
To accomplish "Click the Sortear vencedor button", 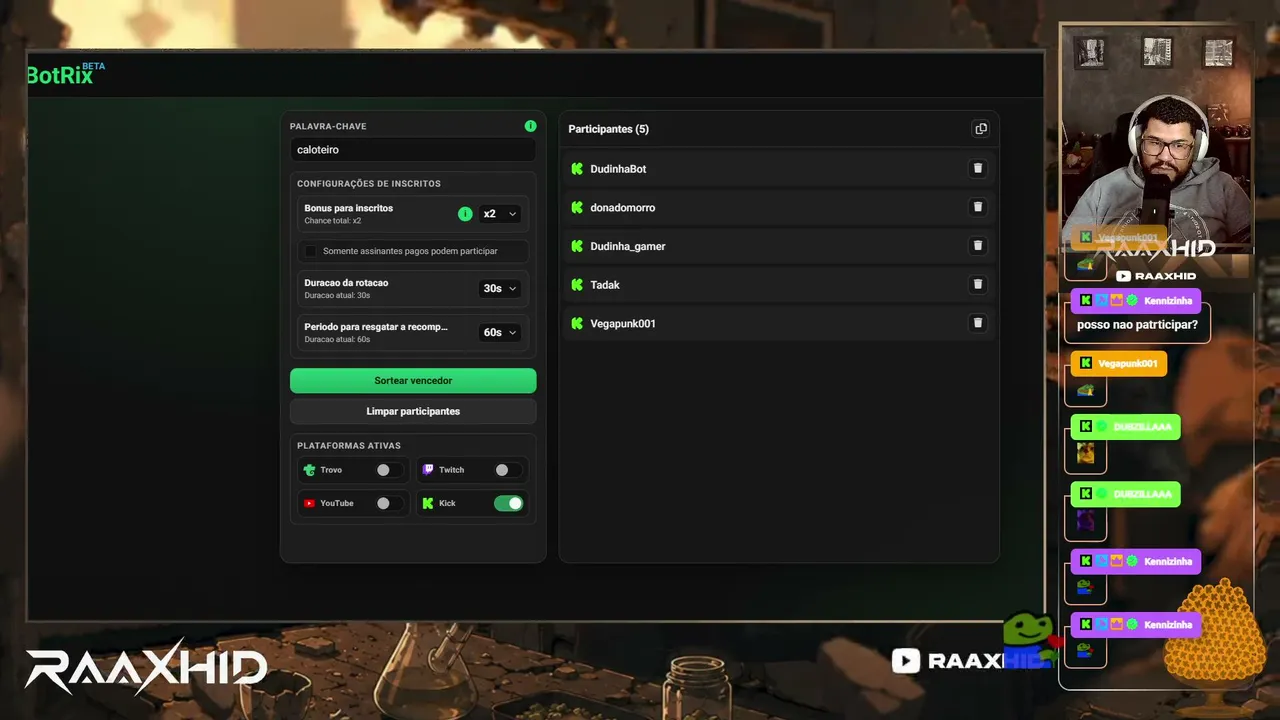I will (x=413, y=381).
